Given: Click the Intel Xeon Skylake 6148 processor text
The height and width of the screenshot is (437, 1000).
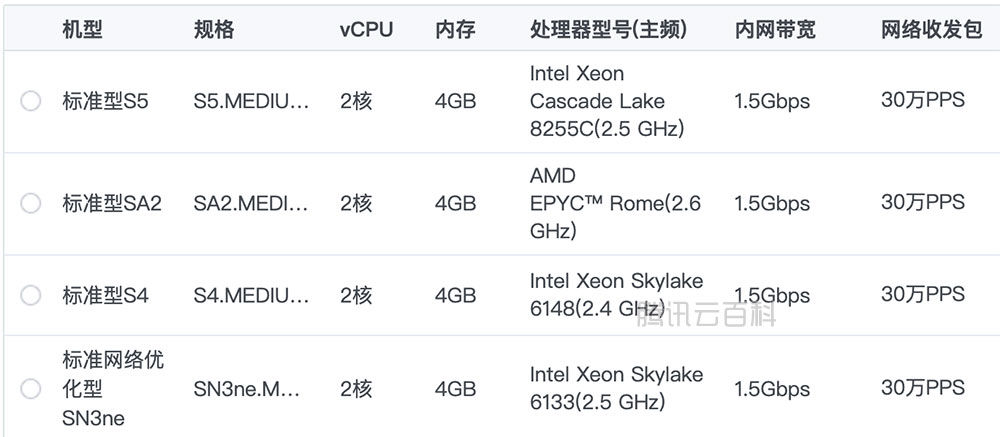Looking at the screenshot, I should [616, 294].
